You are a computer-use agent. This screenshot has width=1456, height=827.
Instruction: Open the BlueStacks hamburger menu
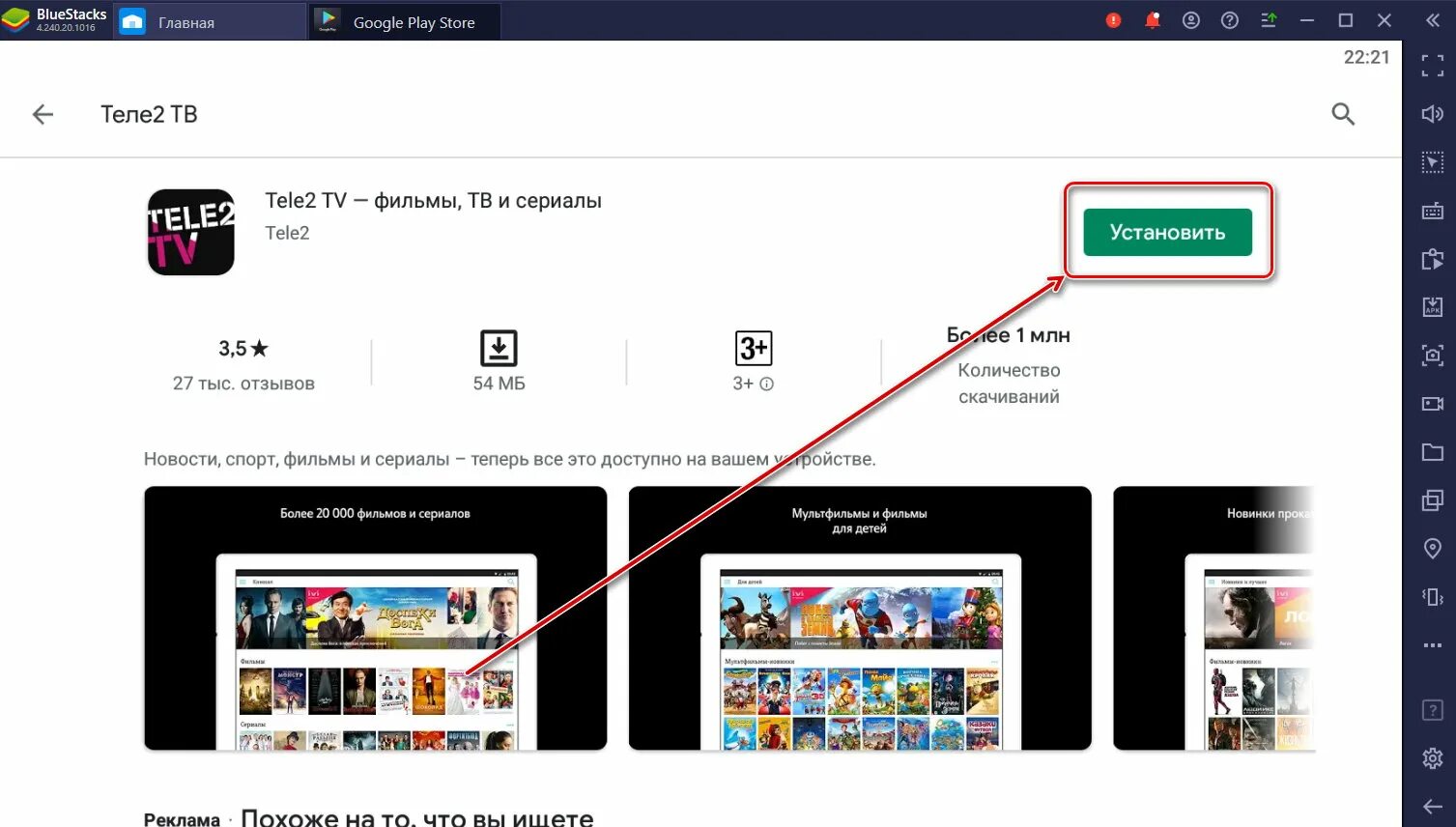coord(1269,20)
